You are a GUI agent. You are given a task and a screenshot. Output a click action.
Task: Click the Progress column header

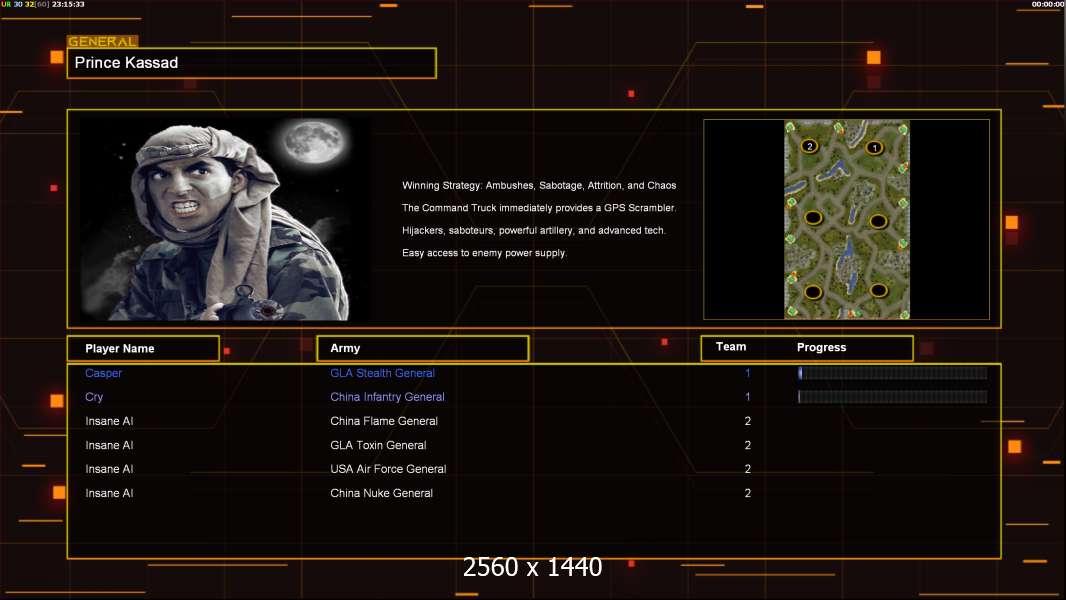click(821, 347)
